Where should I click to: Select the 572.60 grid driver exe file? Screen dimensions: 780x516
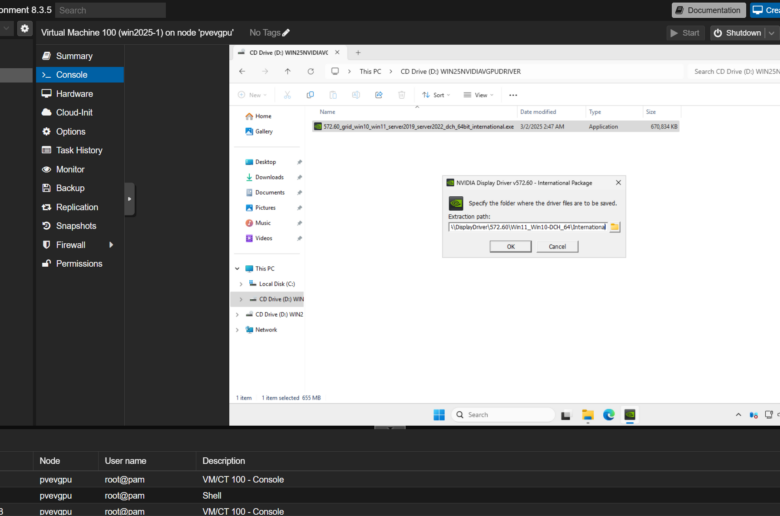click(495, 127)
